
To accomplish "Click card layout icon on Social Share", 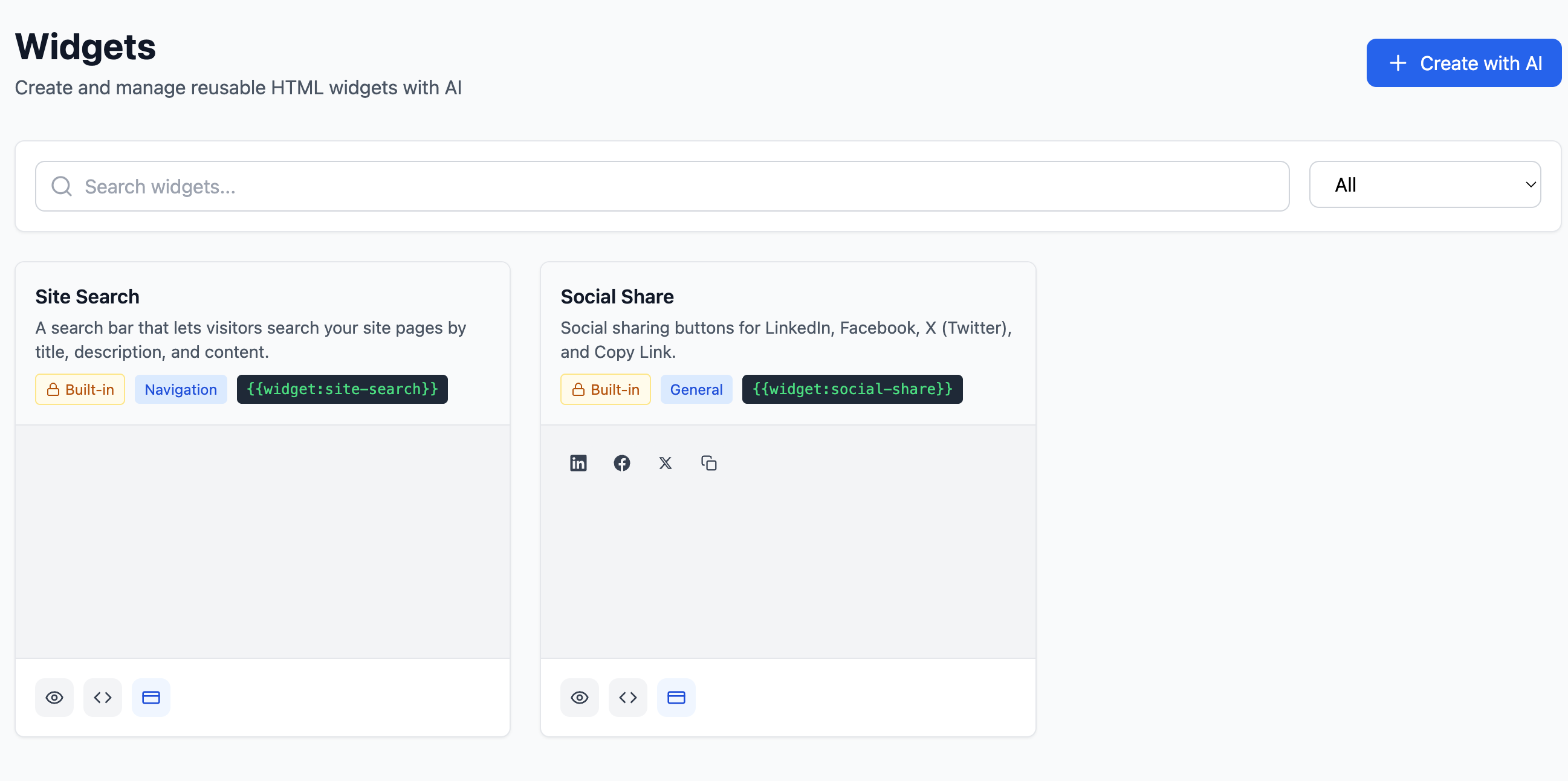I will (x=676, y=697).
